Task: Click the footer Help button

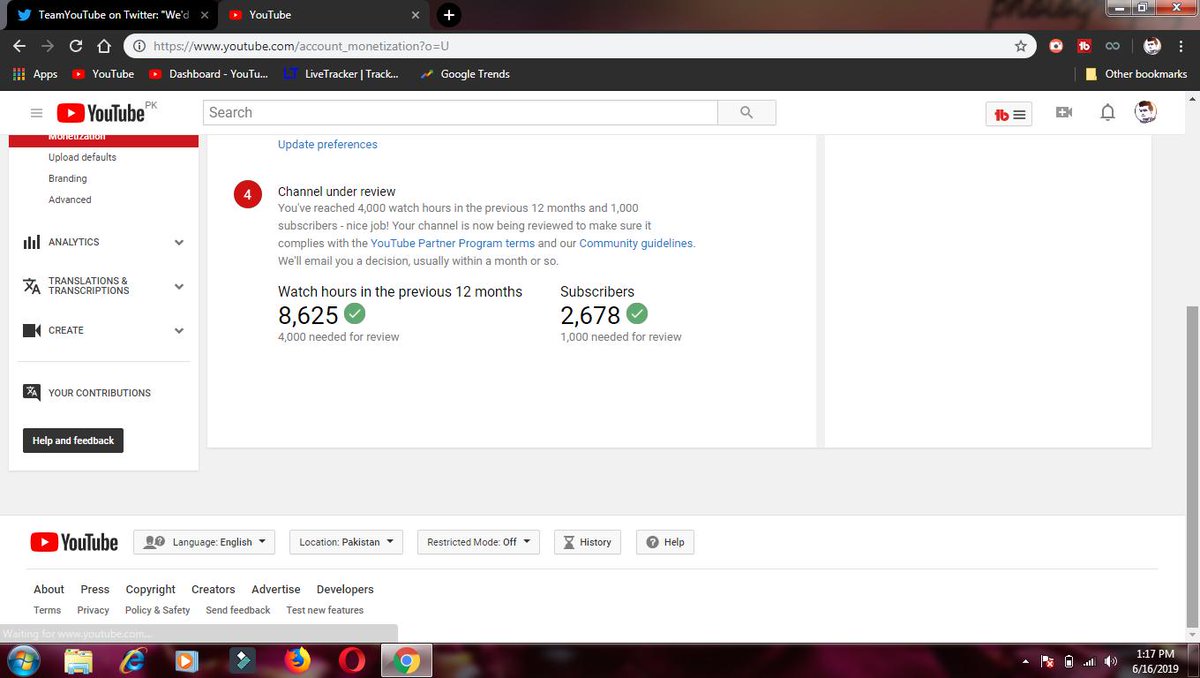Action: [665, 542]
